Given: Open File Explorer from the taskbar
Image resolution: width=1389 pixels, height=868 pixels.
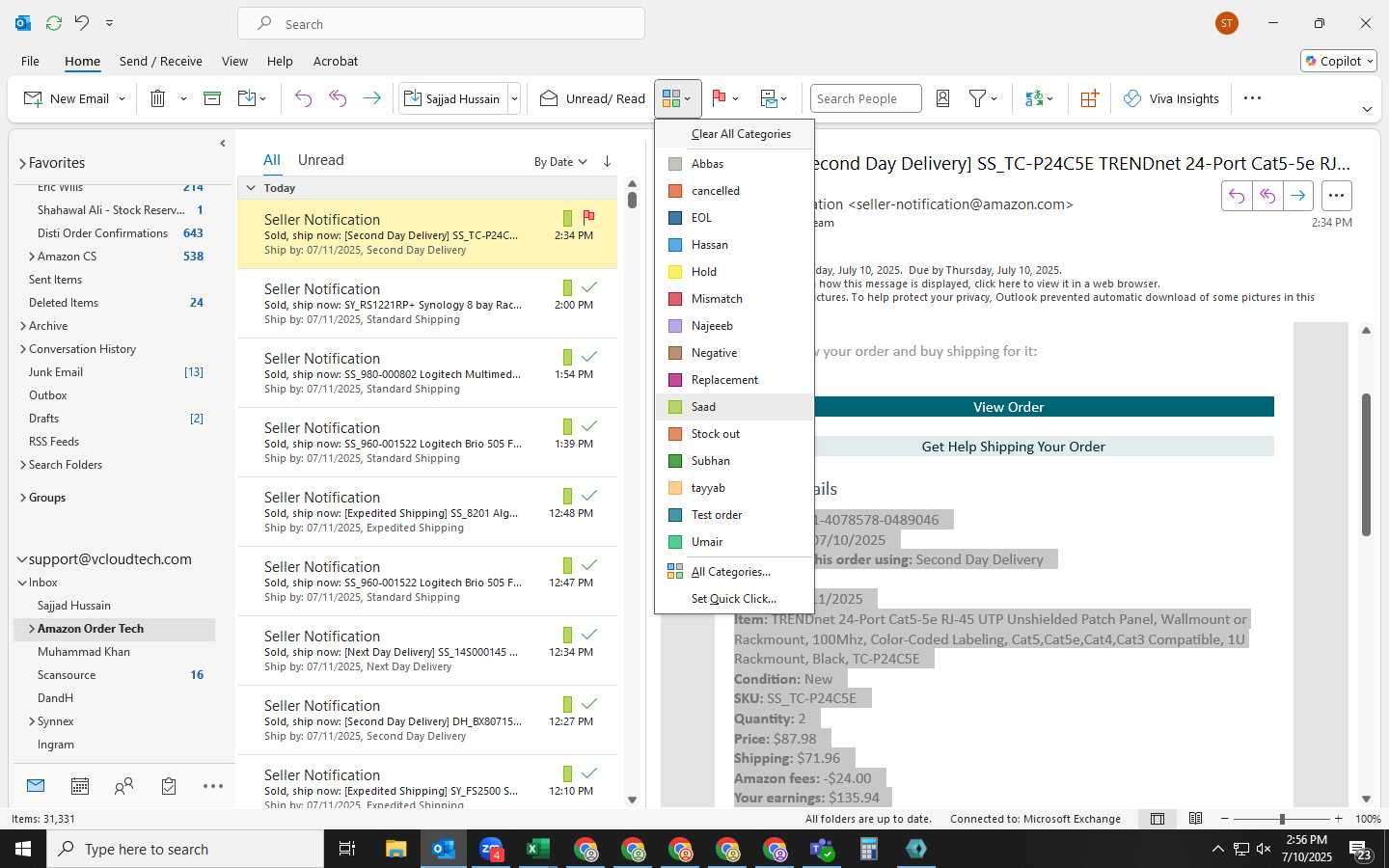Looking at the screenshot, I should 396,849.
